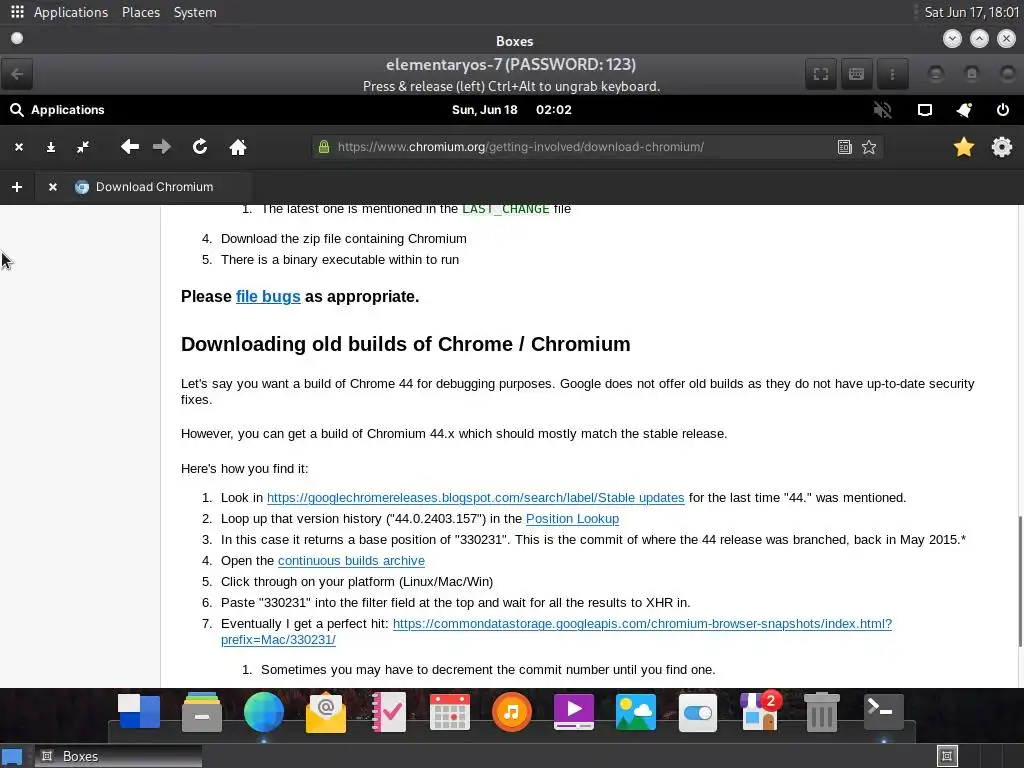Open host System menu
1024x768 pixels.
195,12
